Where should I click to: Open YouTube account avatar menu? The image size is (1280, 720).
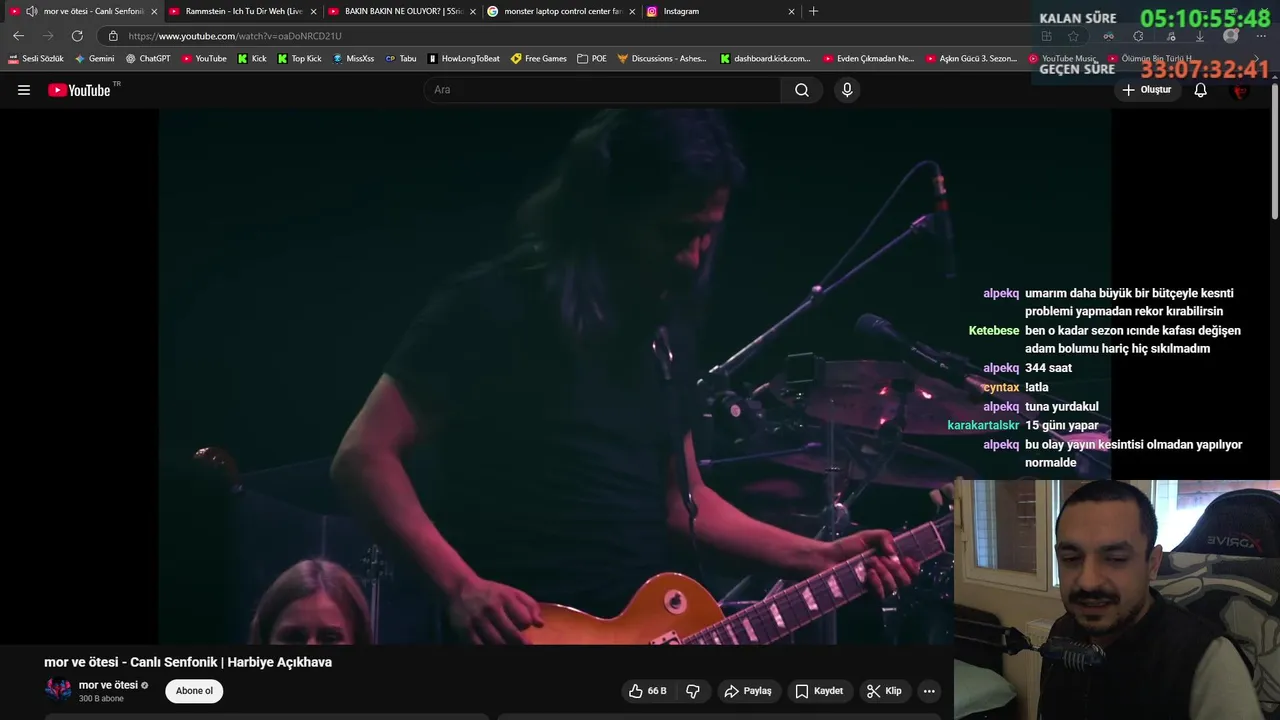(1241, 90)
